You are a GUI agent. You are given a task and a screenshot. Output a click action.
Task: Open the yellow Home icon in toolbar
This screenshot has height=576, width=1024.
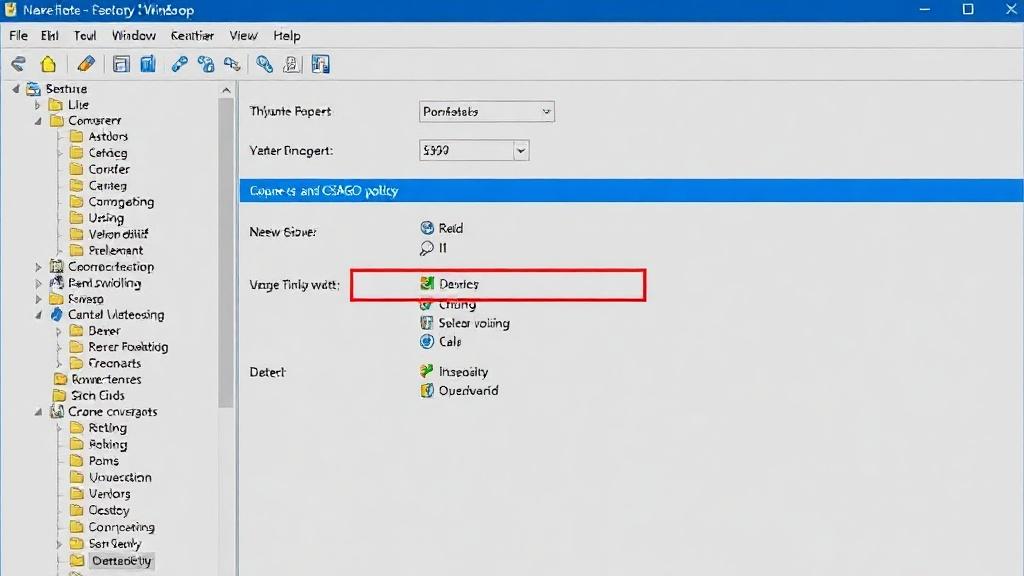pyautogui.click(x=48, y=64)
